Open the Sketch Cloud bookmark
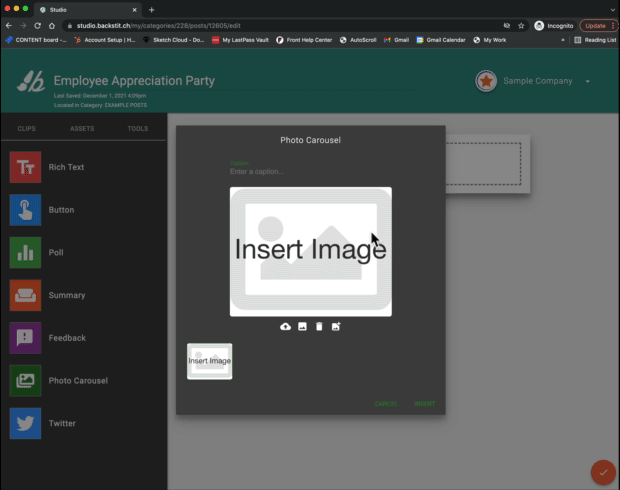The height and width of the screenshot is (490, 620). pos(173,40)
